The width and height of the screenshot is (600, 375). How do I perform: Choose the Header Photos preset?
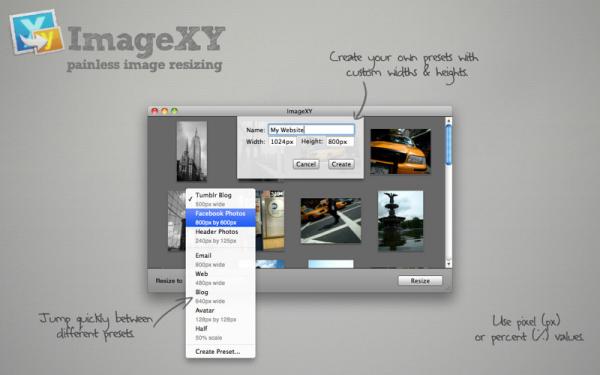pyautogui.click(x=220, y=236)
